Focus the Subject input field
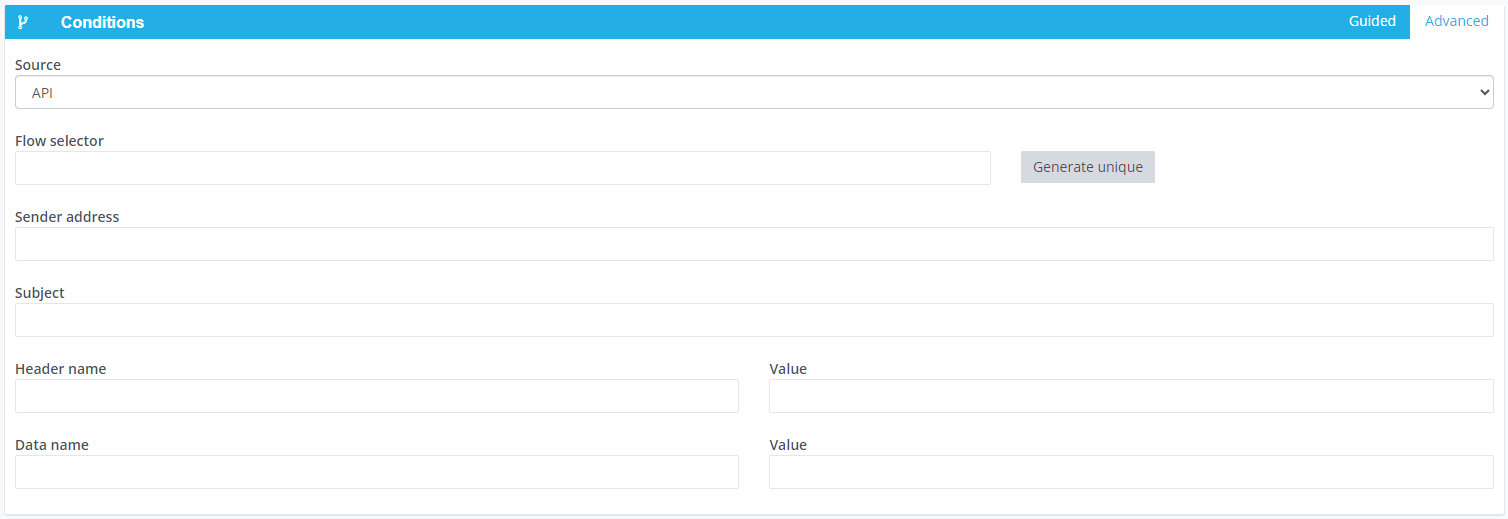1508x519 pixels. tap(754, 320)
